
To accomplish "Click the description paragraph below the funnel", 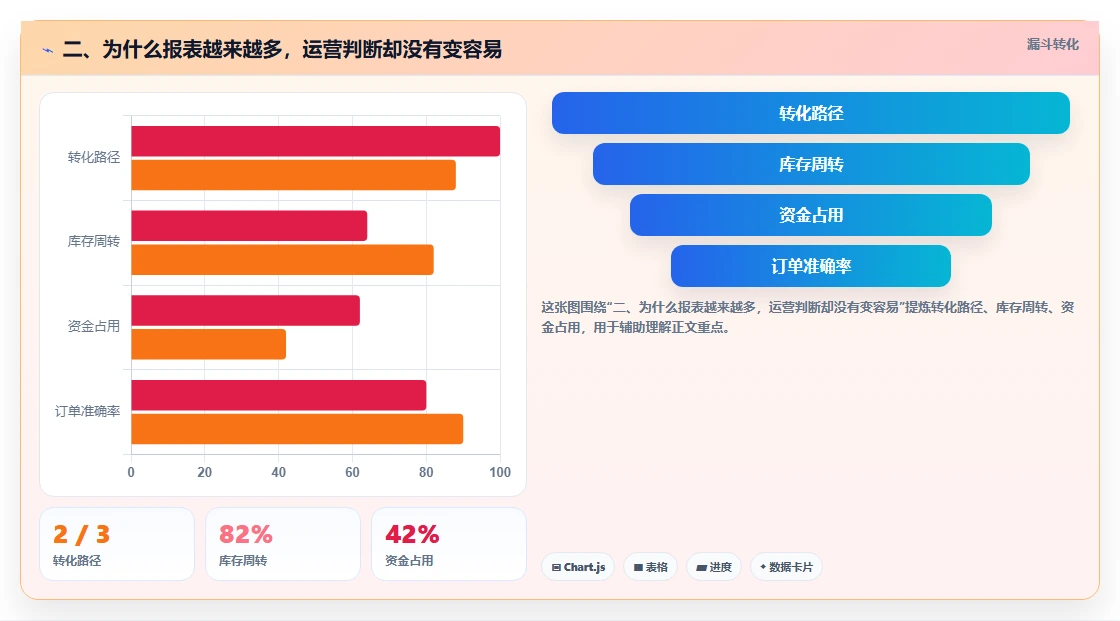I will tap(808, 317).
